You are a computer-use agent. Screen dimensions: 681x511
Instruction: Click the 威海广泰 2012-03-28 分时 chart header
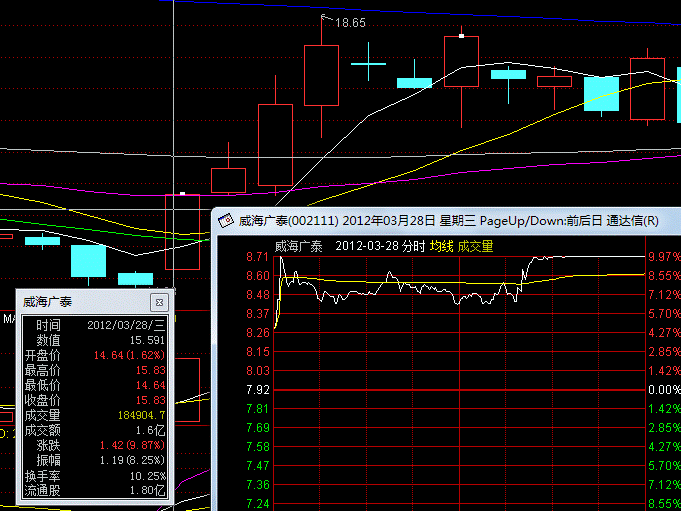350,246
